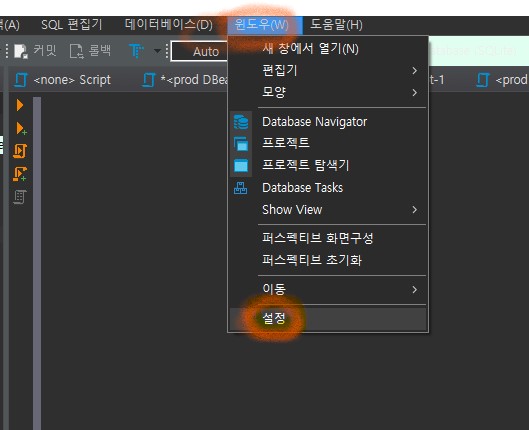
Task: Switch to the <prod tab at the far right
Action: point(502,80)
